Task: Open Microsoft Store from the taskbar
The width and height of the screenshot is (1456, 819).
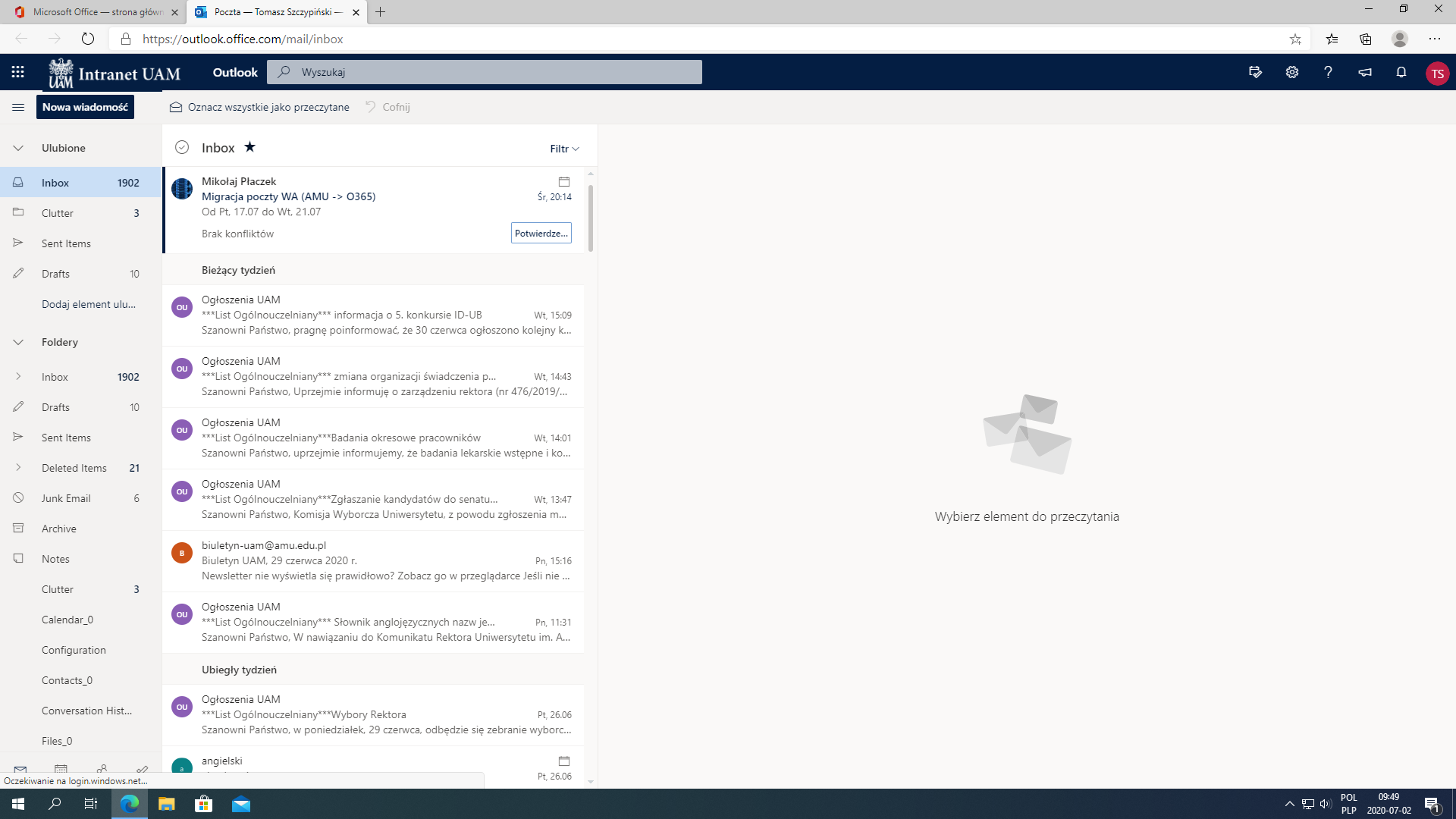Action: point(203,804)
